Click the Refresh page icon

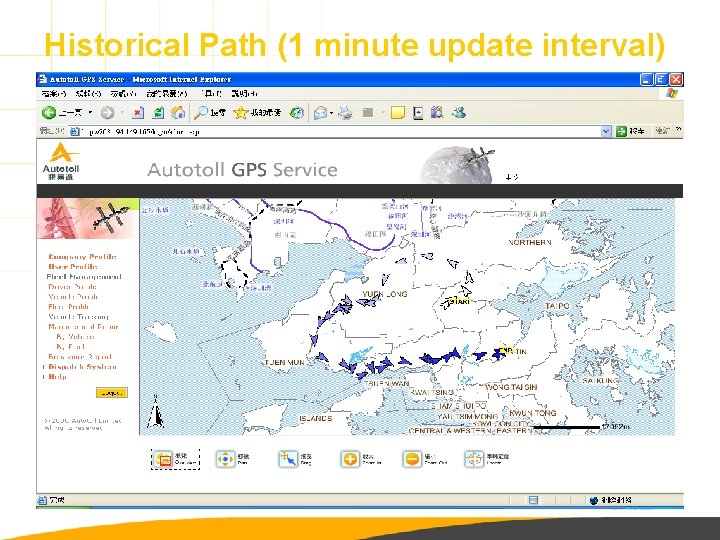click(158, 112)
